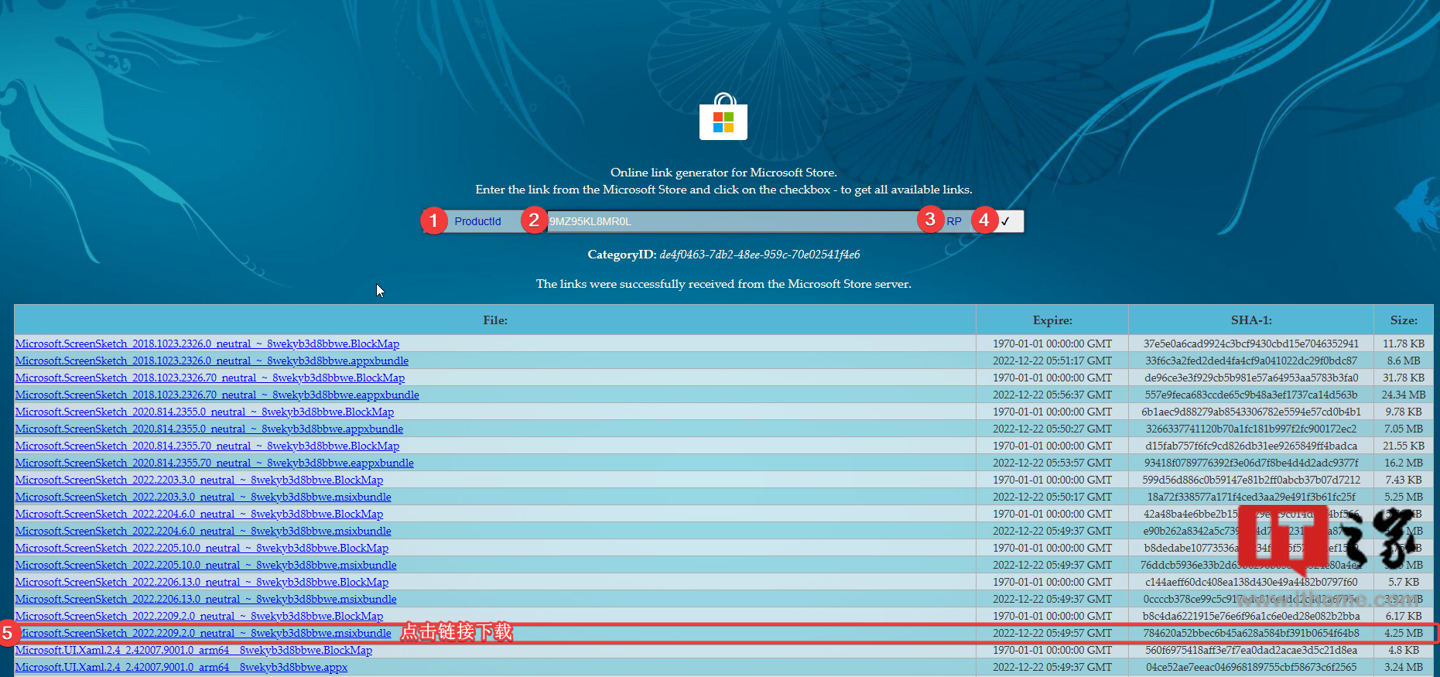Screen dimensions: 1440x677
Task: Click the 4.25 MB size cell
Action: click(x=1403, y=633)
